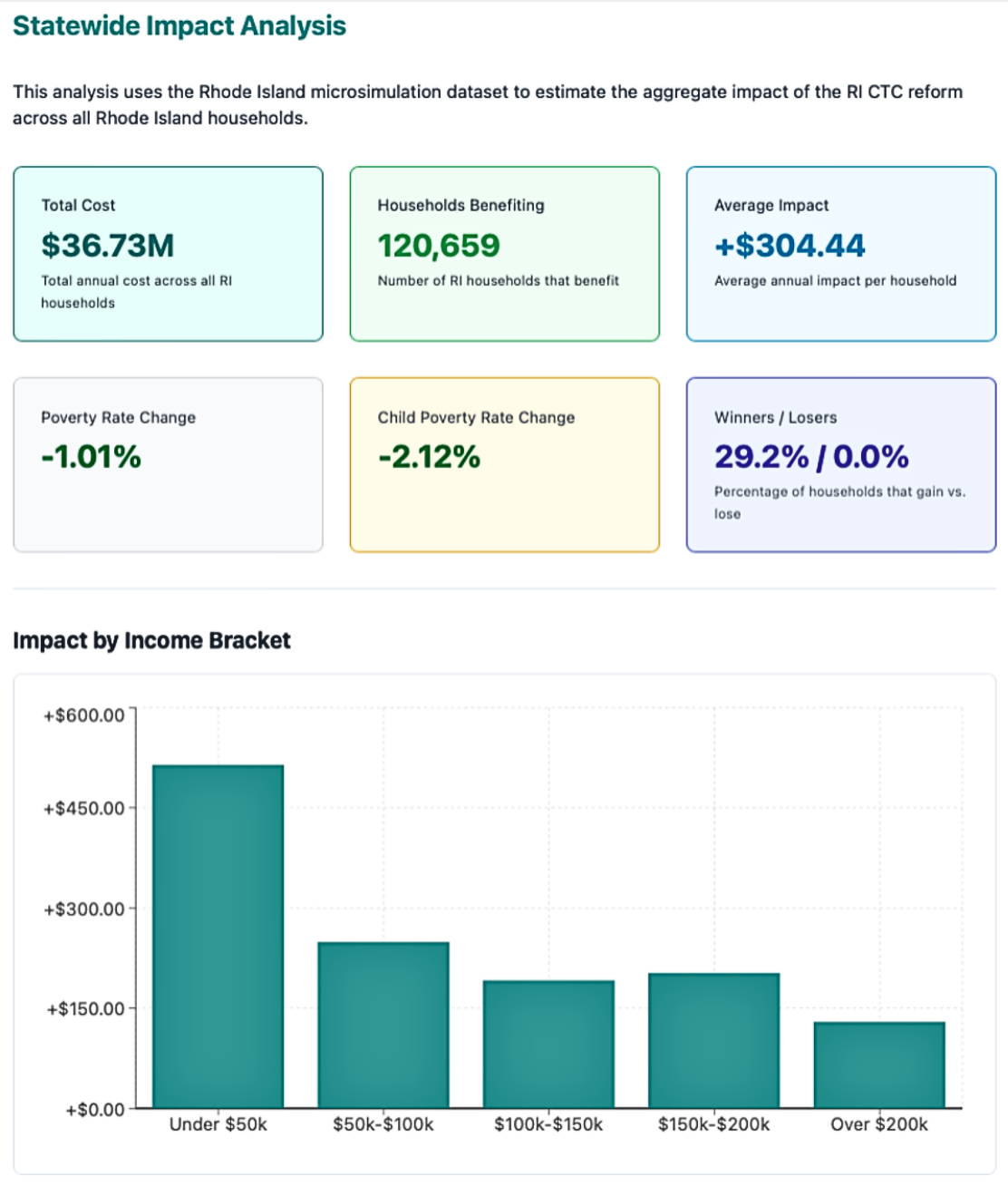Click the Total Cost $36.73M card

tap(168, 254)
